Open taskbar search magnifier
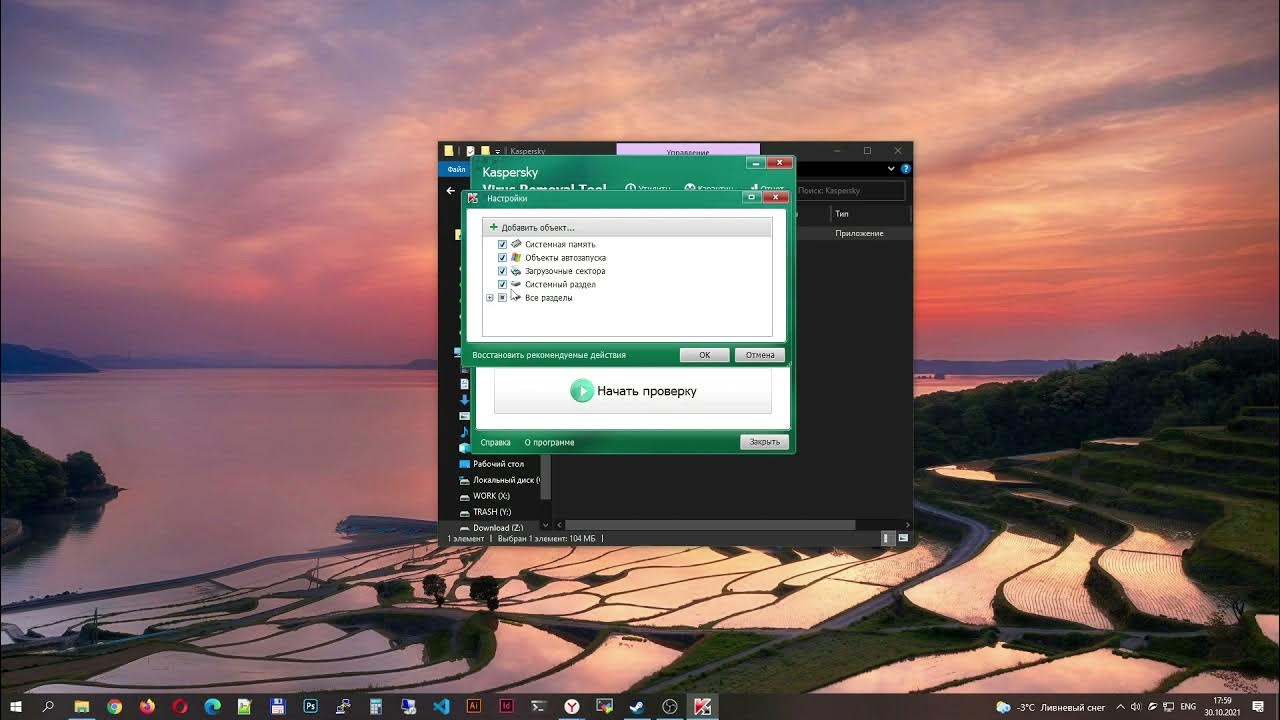Viewport: 1280px width, 720px height. 48,706
